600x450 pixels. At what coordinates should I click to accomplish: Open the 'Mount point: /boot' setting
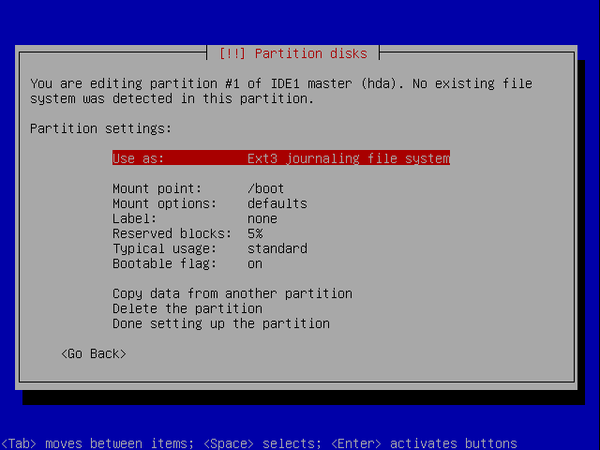point(198,188)
